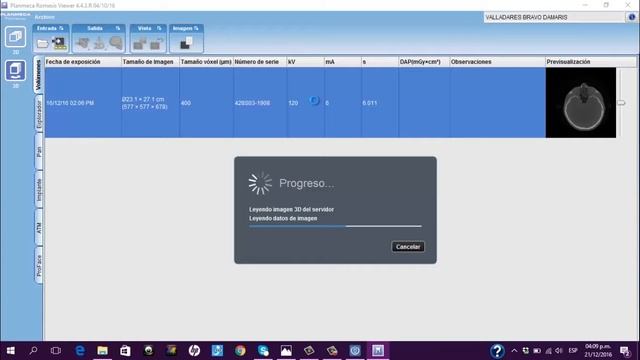Show hidden system tray icons chevron
The height and width of the screenshot is (360, 640).
coord(514,351)
